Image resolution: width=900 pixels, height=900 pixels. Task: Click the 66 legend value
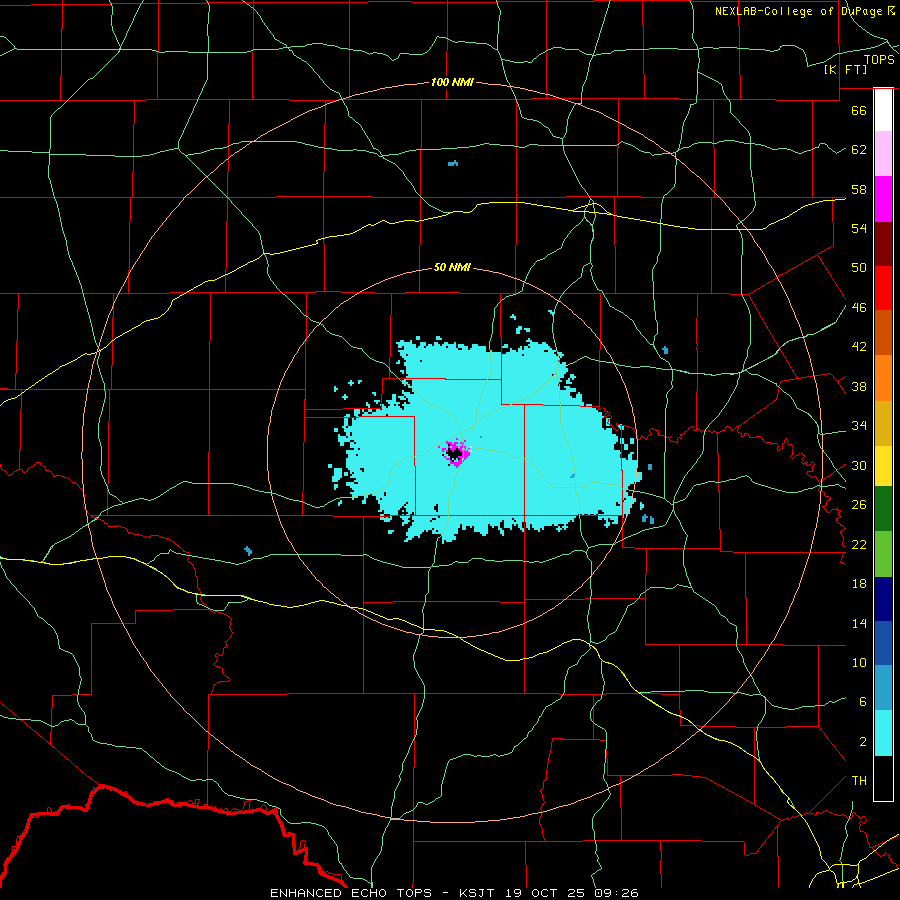tap(859, 110)
